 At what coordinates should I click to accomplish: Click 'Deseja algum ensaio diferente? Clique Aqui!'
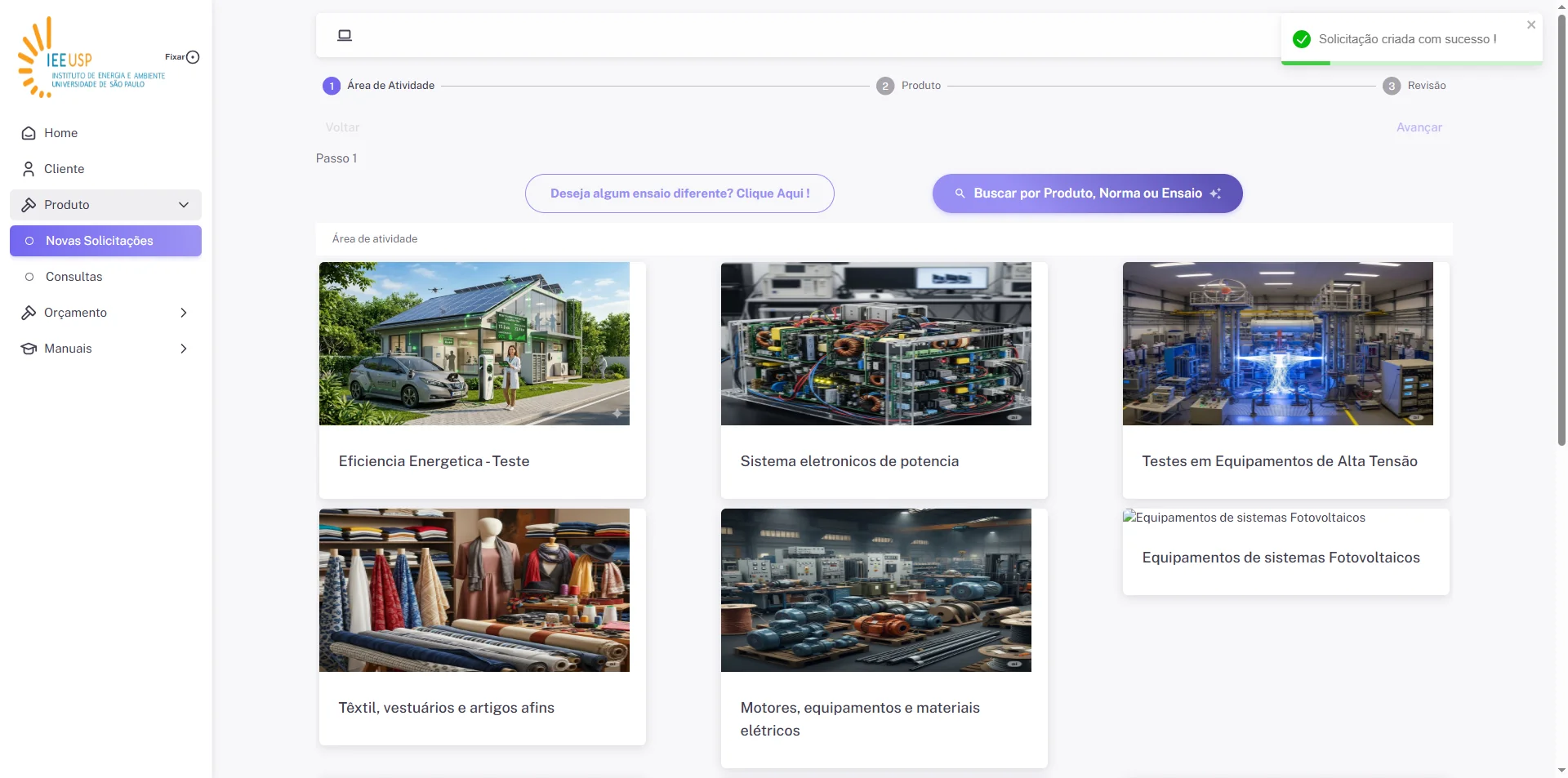[x=679, y=193]
